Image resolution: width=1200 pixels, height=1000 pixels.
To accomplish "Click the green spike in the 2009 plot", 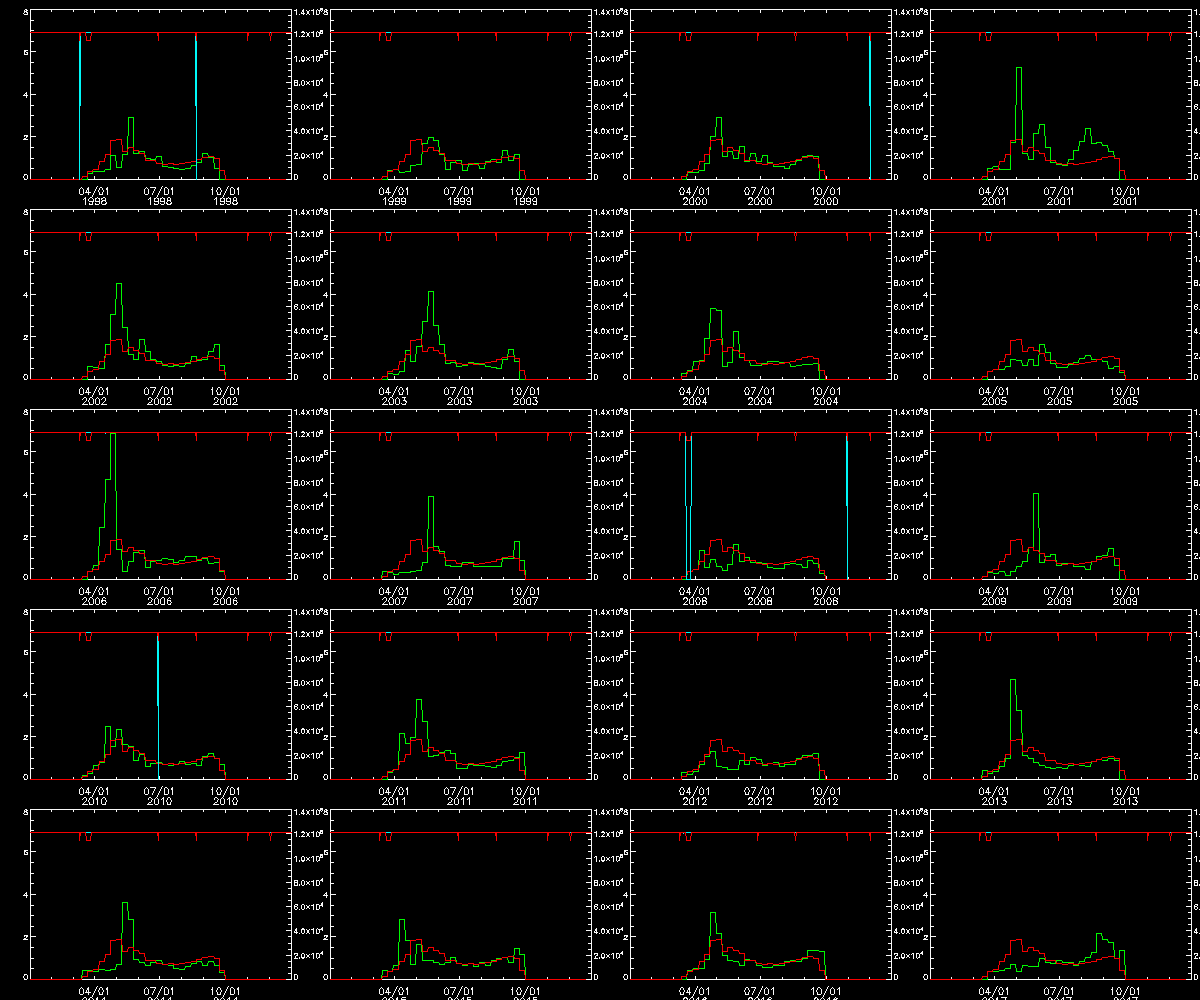I will click(1036, 495).
